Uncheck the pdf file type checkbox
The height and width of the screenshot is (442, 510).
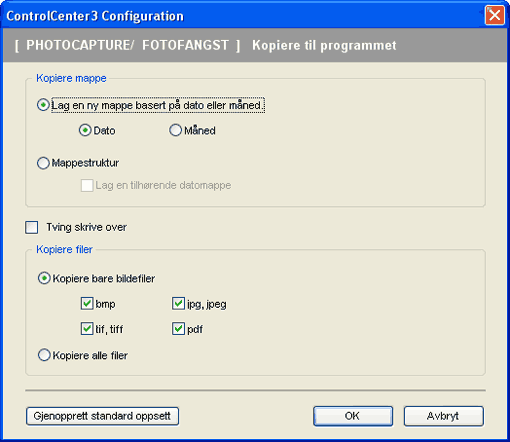click(178, 329)
